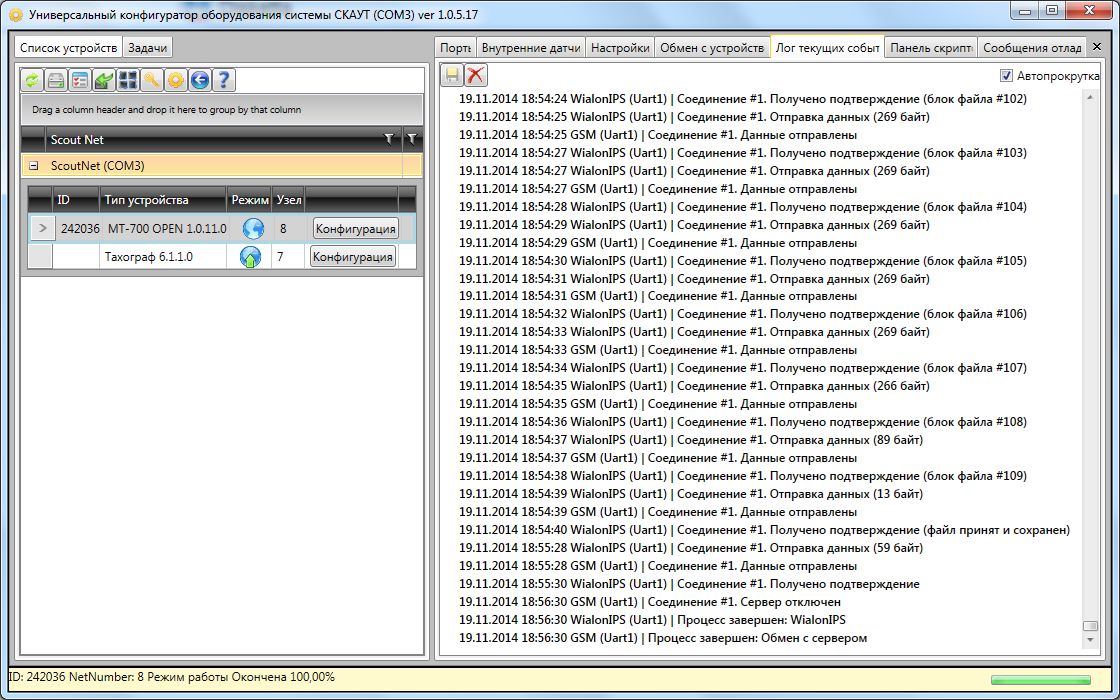Image resolution: width=1120 pixels, height=700 pixels.
Task: Open the Настройки tab
Action: [619, 48]
